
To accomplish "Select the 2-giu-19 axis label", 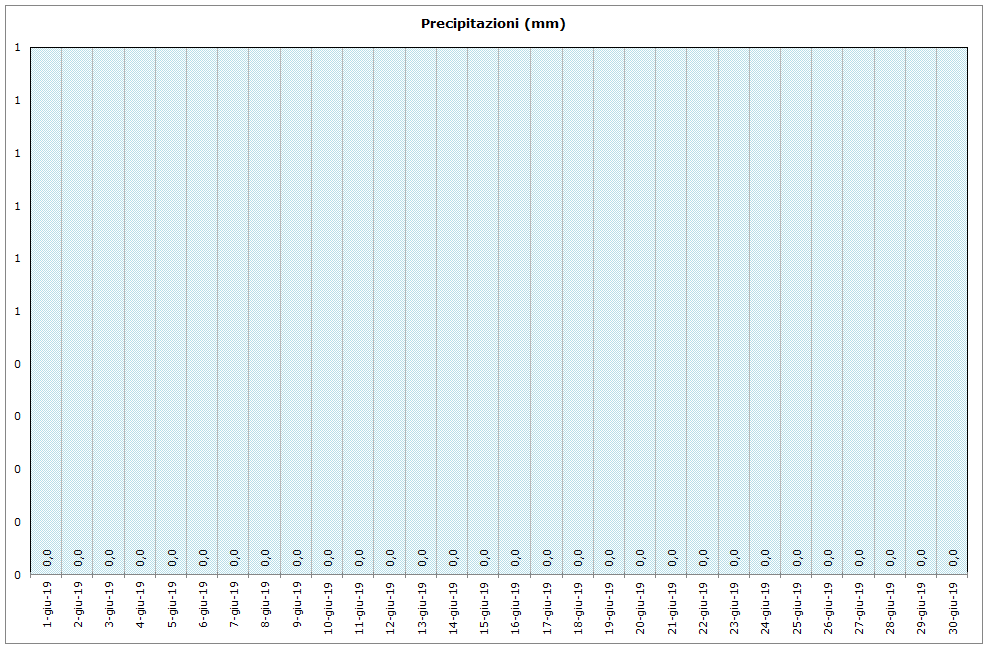I will [78, 604].
